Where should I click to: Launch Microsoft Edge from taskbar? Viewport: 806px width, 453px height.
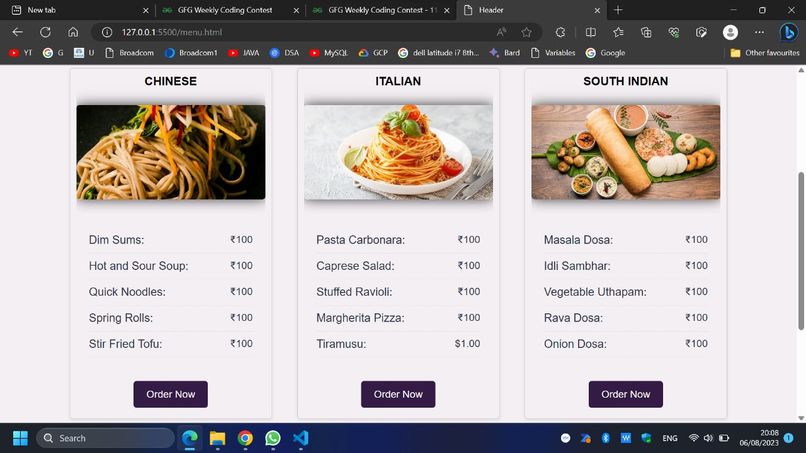(x=190, y=438)
